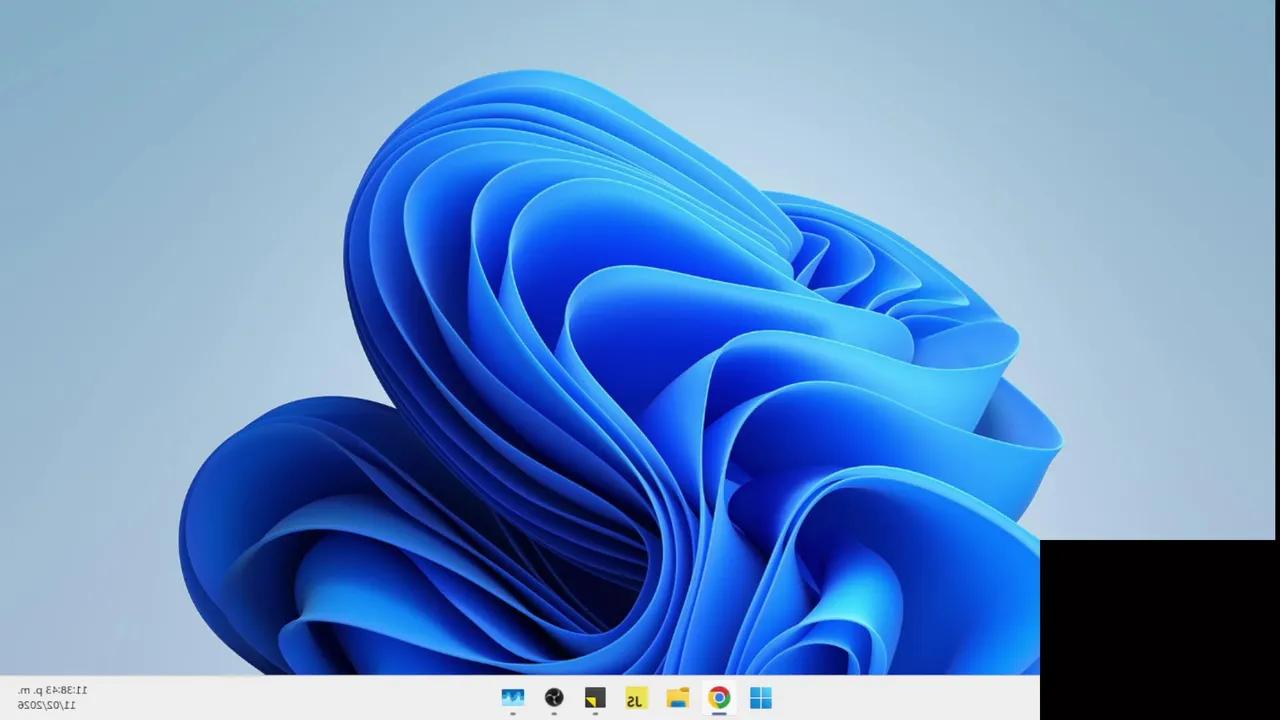Open the blue waveform app icon
Viewport: 1280px width, 720px height.
(x=513, y=698)
